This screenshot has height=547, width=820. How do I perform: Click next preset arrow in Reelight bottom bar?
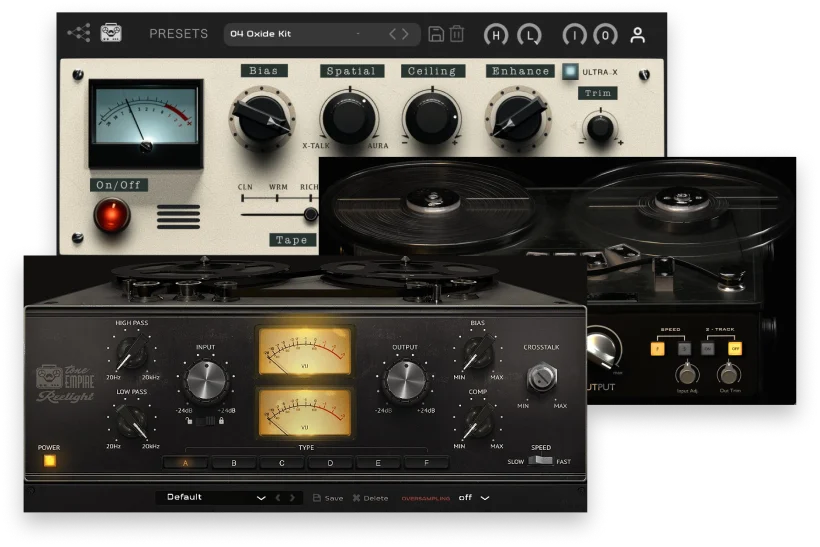pos(292,498)
